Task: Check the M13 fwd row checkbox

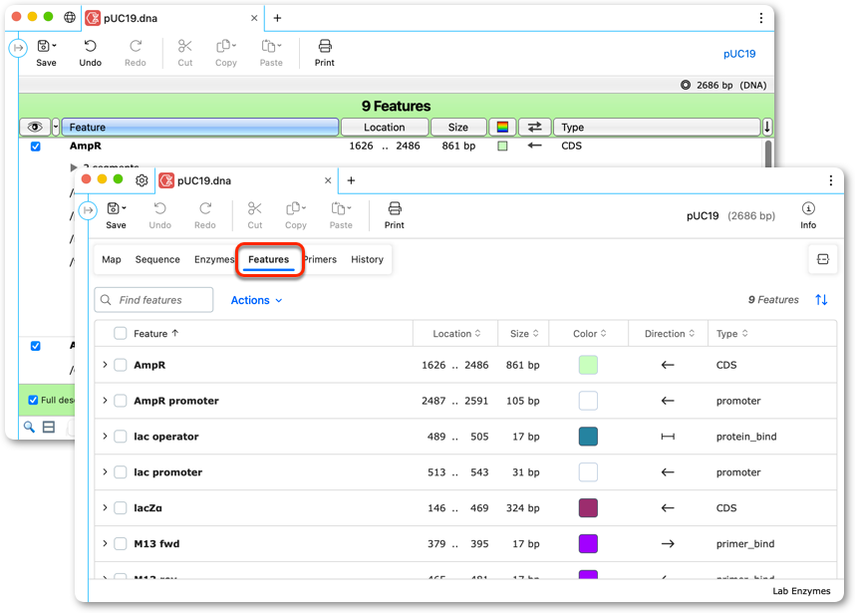Action: pos(120,544)
